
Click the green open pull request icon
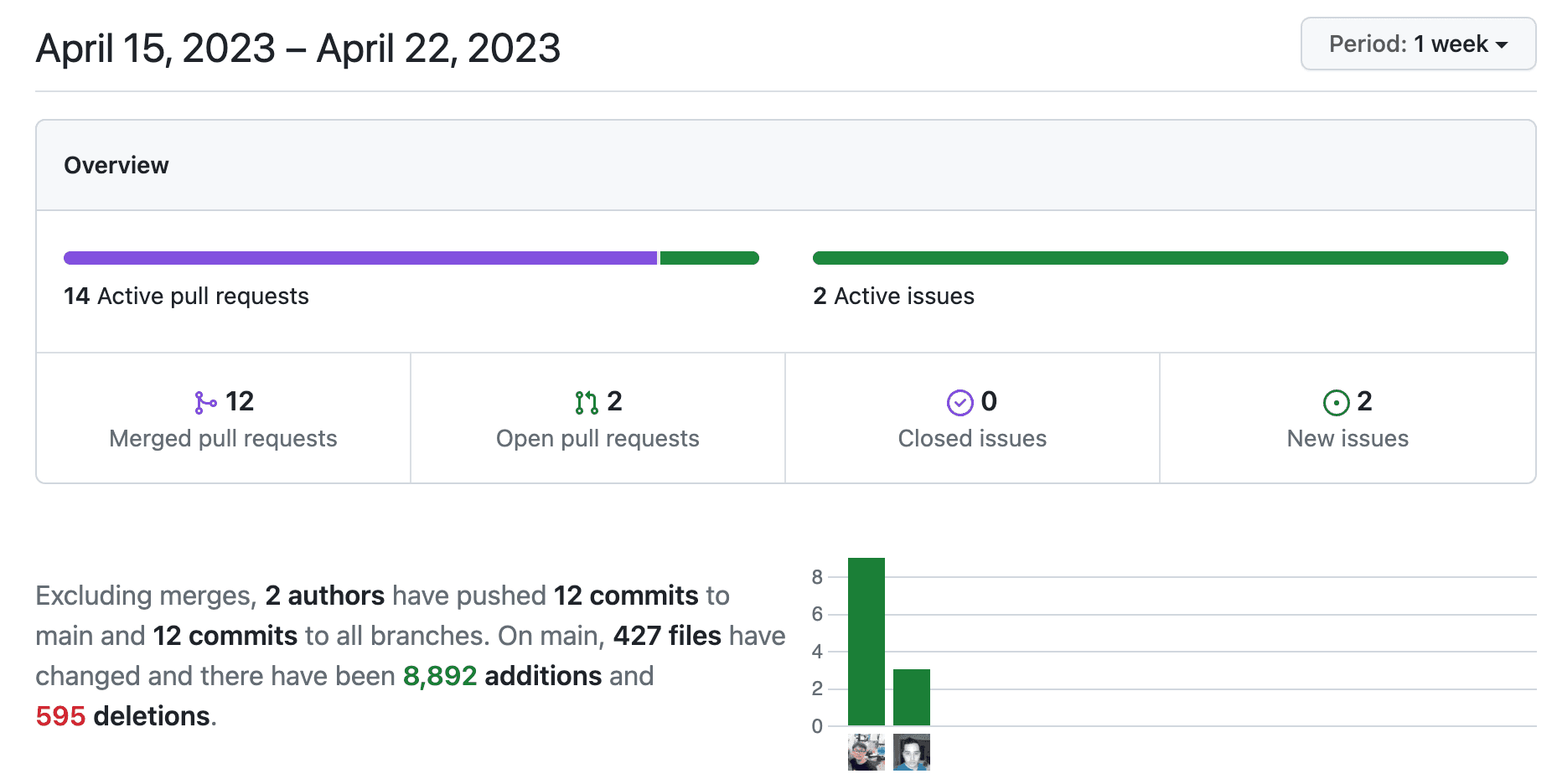[x=587, y=403]
